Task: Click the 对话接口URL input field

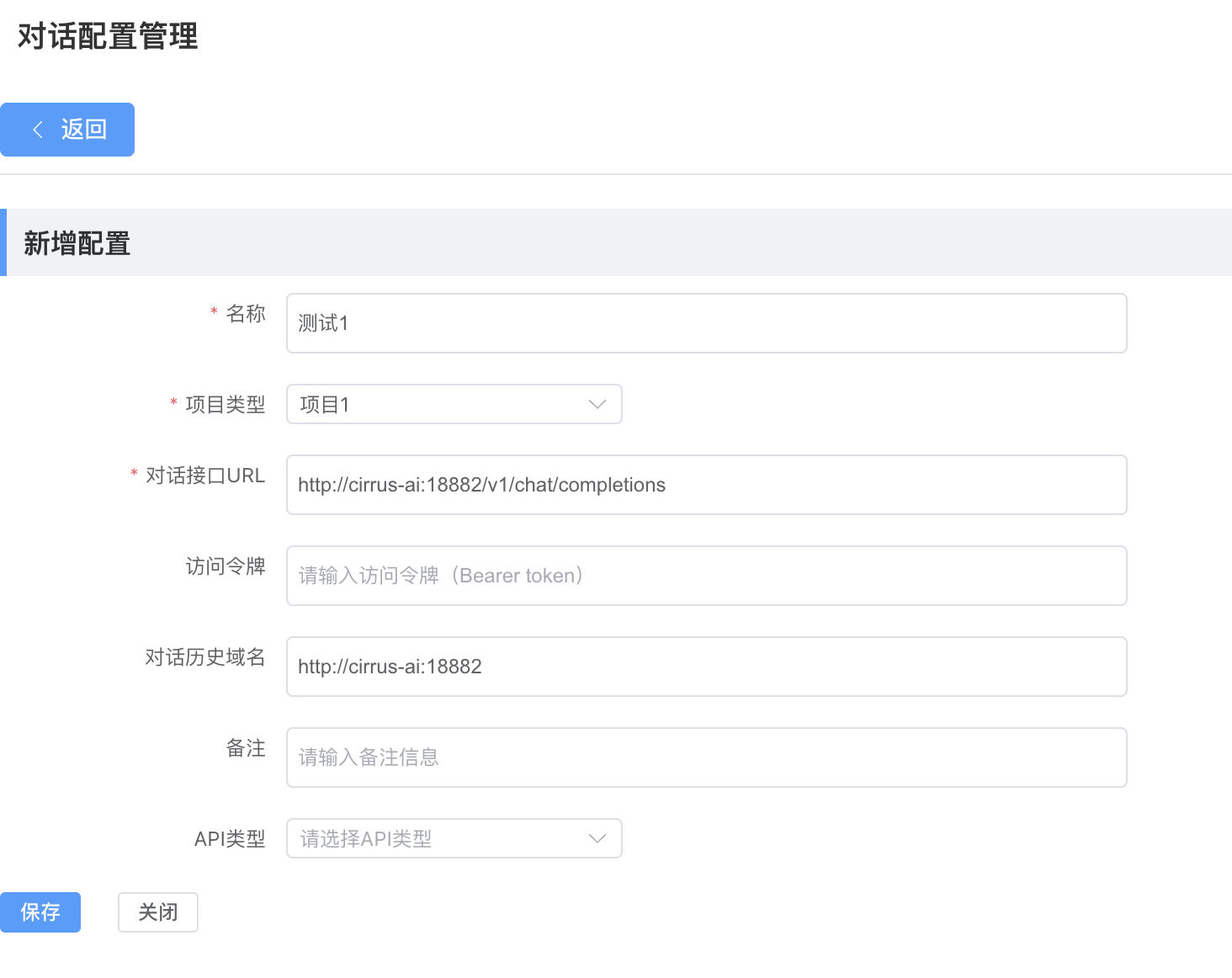Action: [706, 485]
